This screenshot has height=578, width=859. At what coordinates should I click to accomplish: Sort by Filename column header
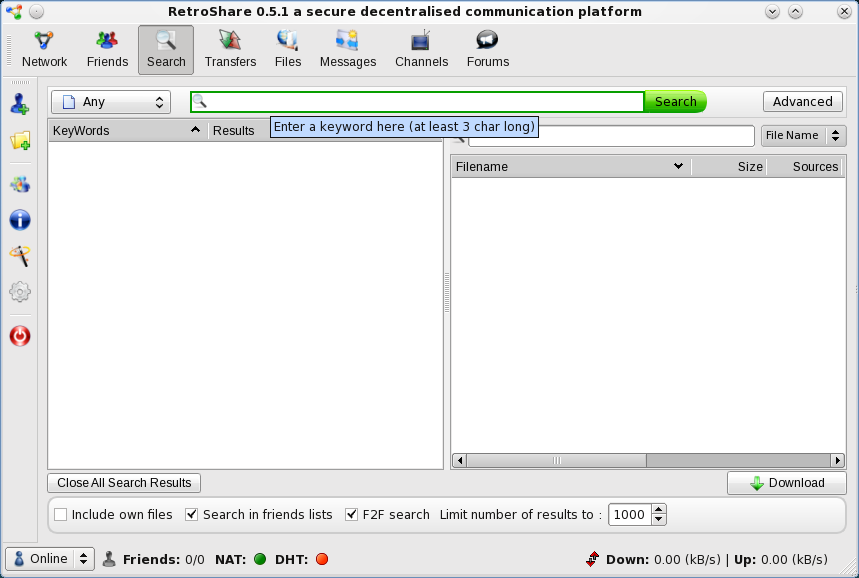tap(571, 167)
